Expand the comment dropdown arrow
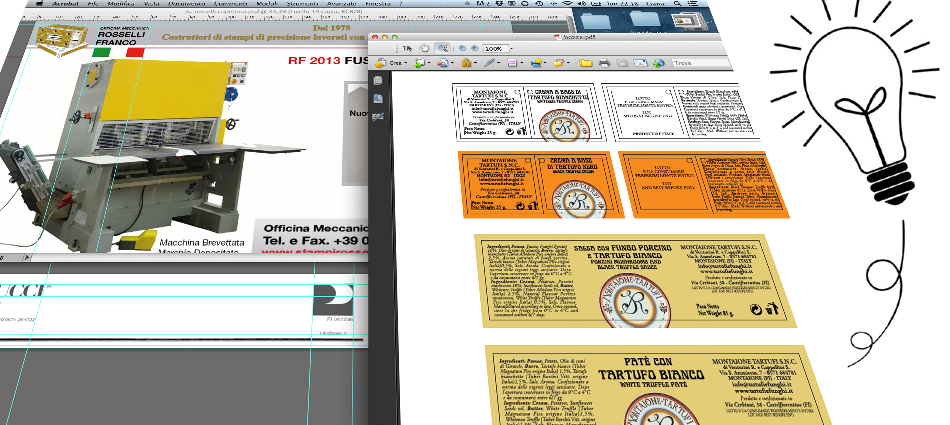The width and height of the screenshot is (950, 425). tap(568, 62)
